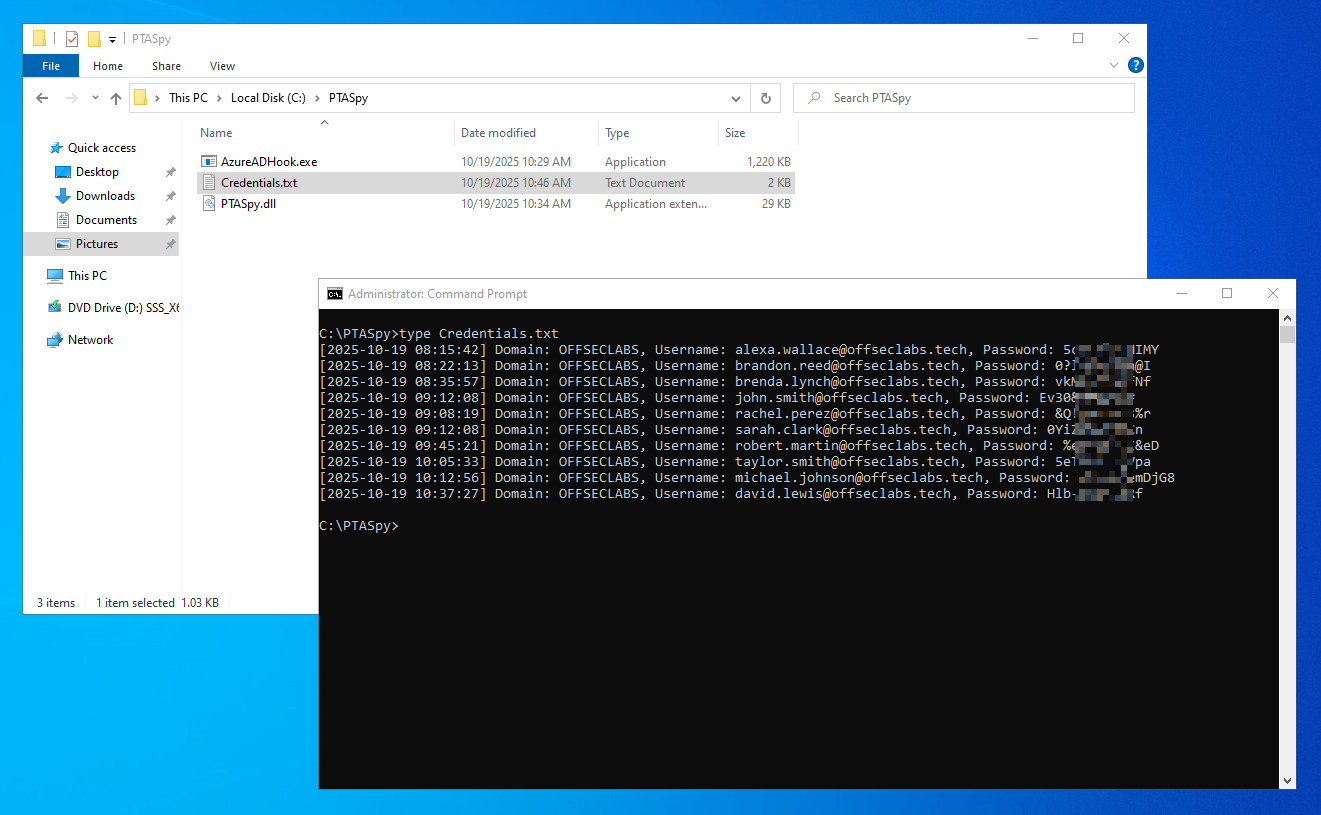The width and height of the screenshot is (1321, 815).
Task: Navigate to Local Disk (C:) in breadcrumb
Action: point(267,98)
